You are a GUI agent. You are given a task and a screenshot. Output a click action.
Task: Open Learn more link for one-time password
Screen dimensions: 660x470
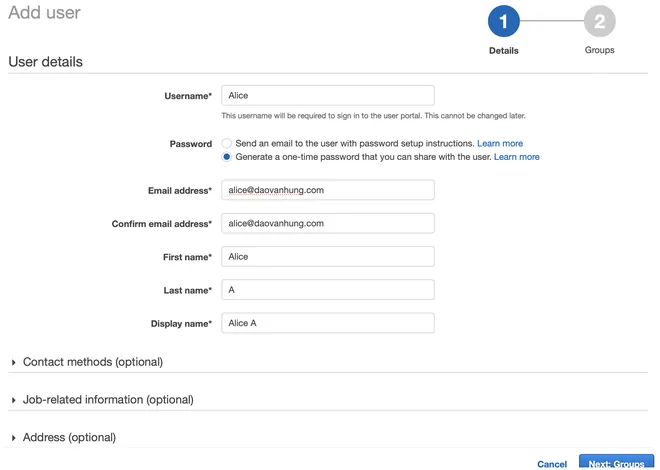coord(516,157)
